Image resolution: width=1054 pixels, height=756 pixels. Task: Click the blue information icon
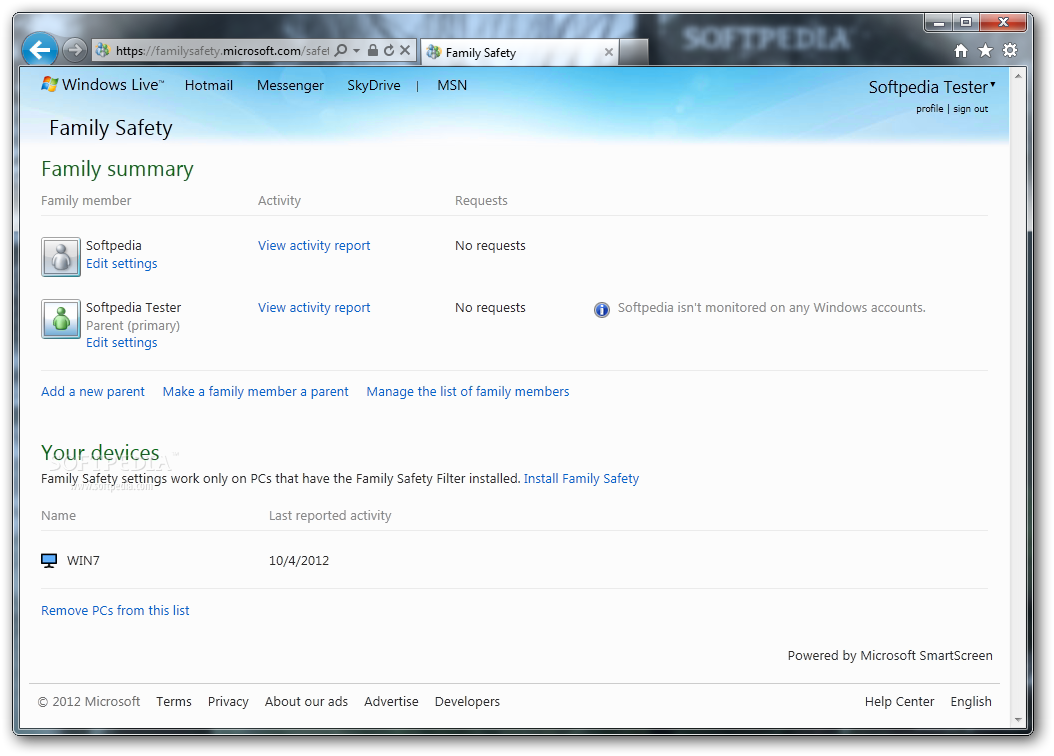[601, 309]
